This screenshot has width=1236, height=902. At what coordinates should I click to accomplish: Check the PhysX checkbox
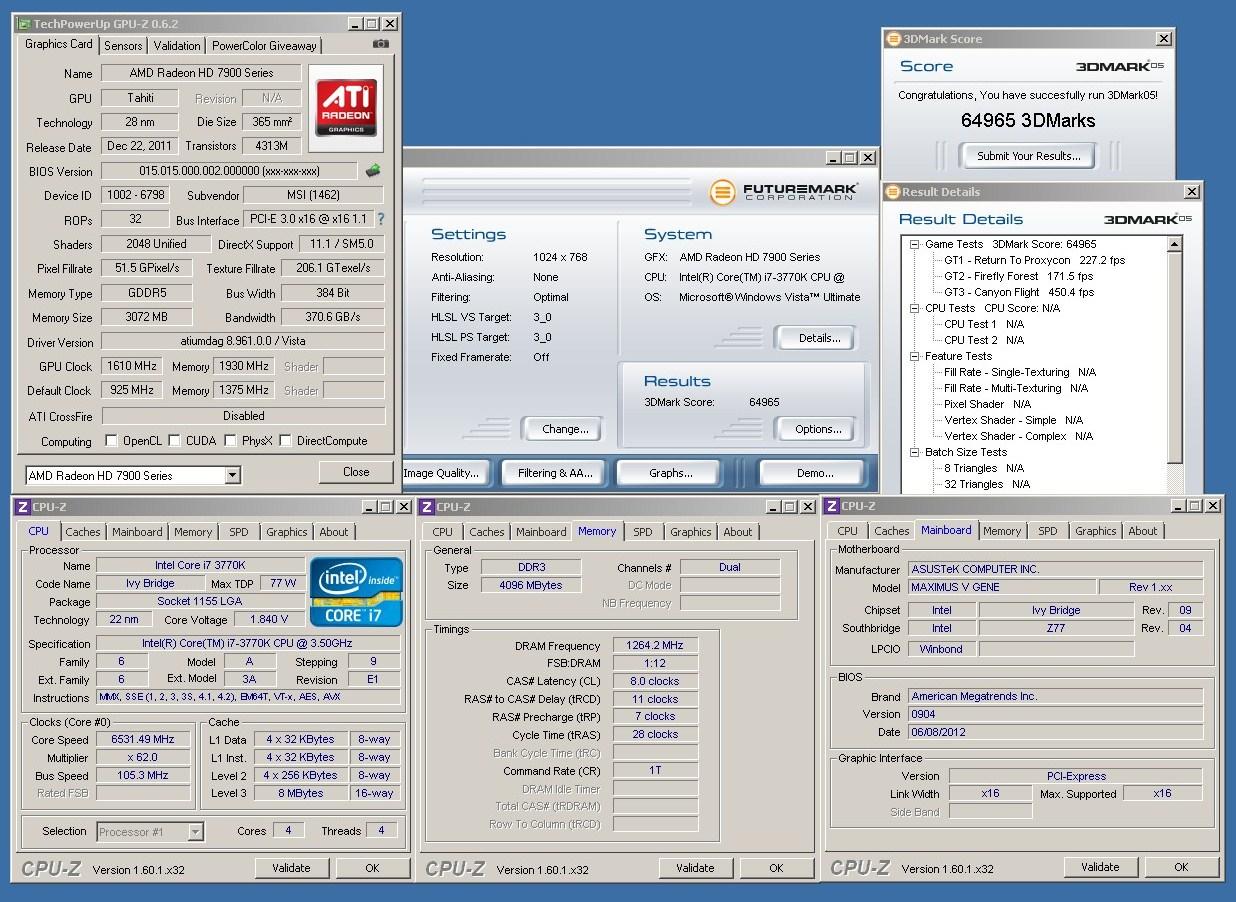click(231, 441)
